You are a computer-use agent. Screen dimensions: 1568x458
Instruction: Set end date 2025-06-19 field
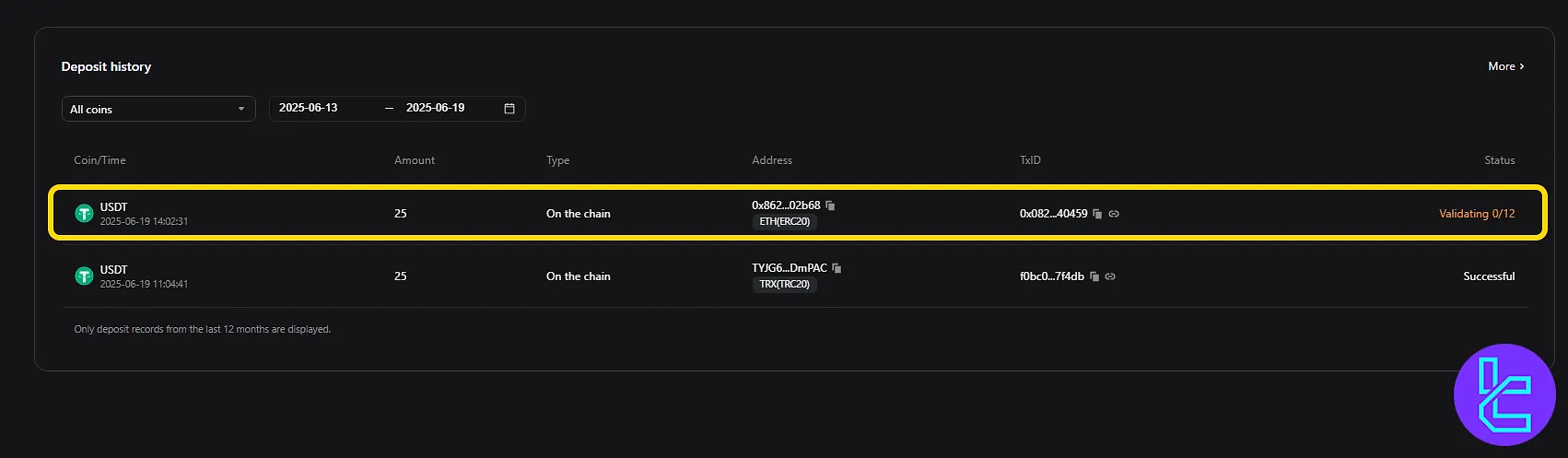[436, 108]
